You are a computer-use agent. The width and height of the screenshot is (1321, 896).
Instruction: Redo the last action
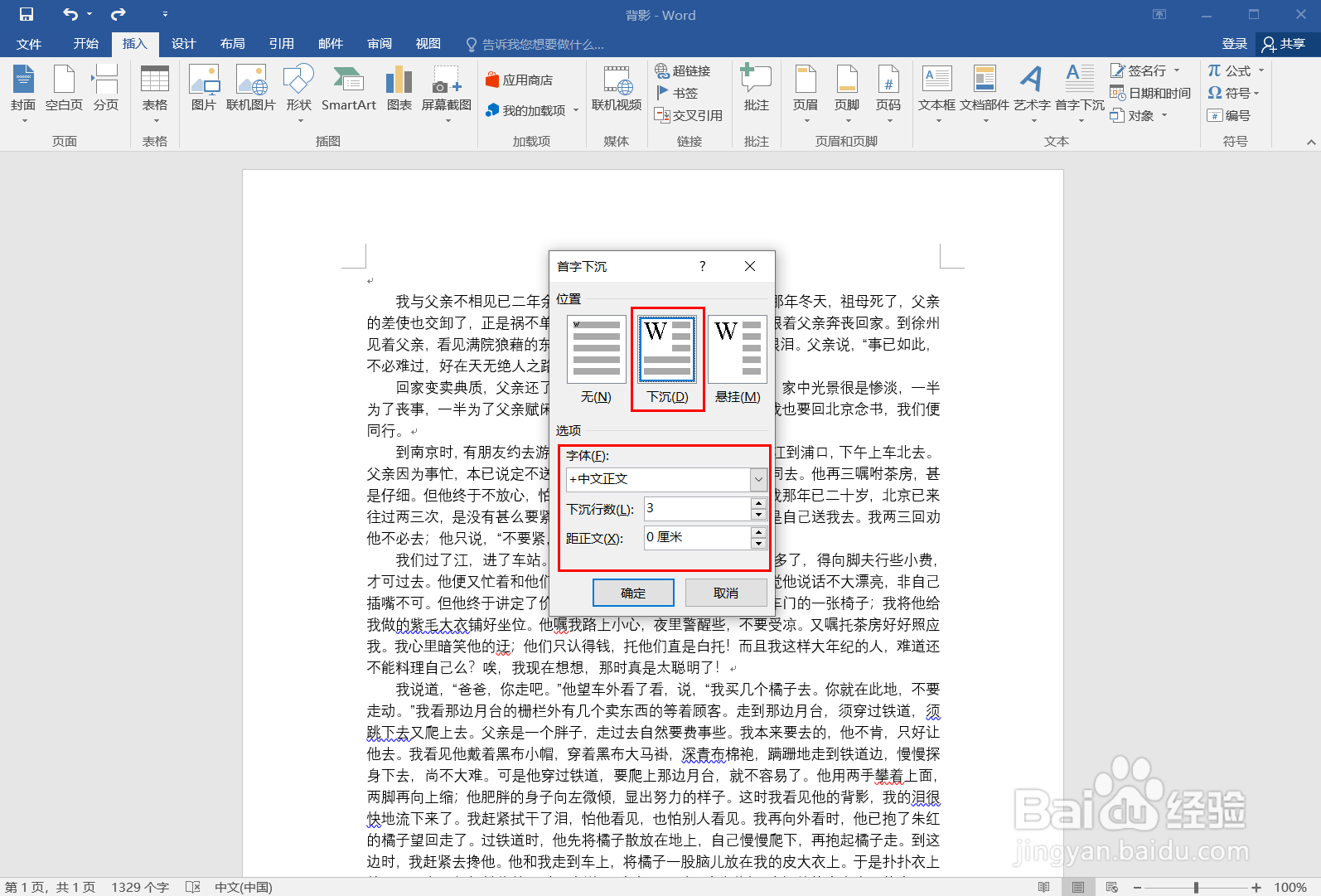click(119, 14)
